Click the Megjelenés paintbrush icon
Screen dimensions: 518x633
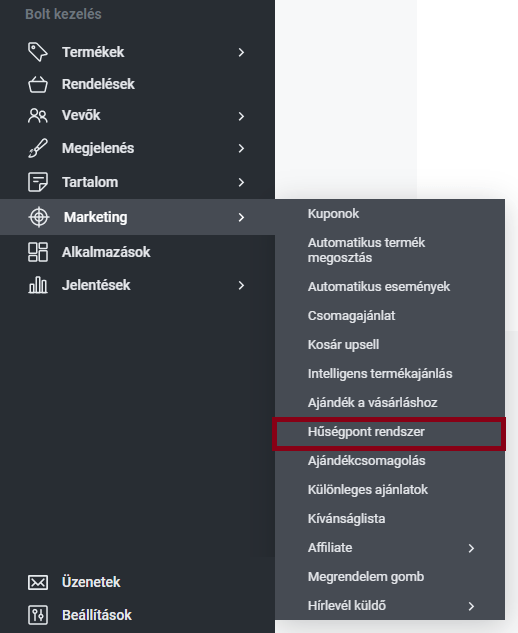tap(38, 148)
